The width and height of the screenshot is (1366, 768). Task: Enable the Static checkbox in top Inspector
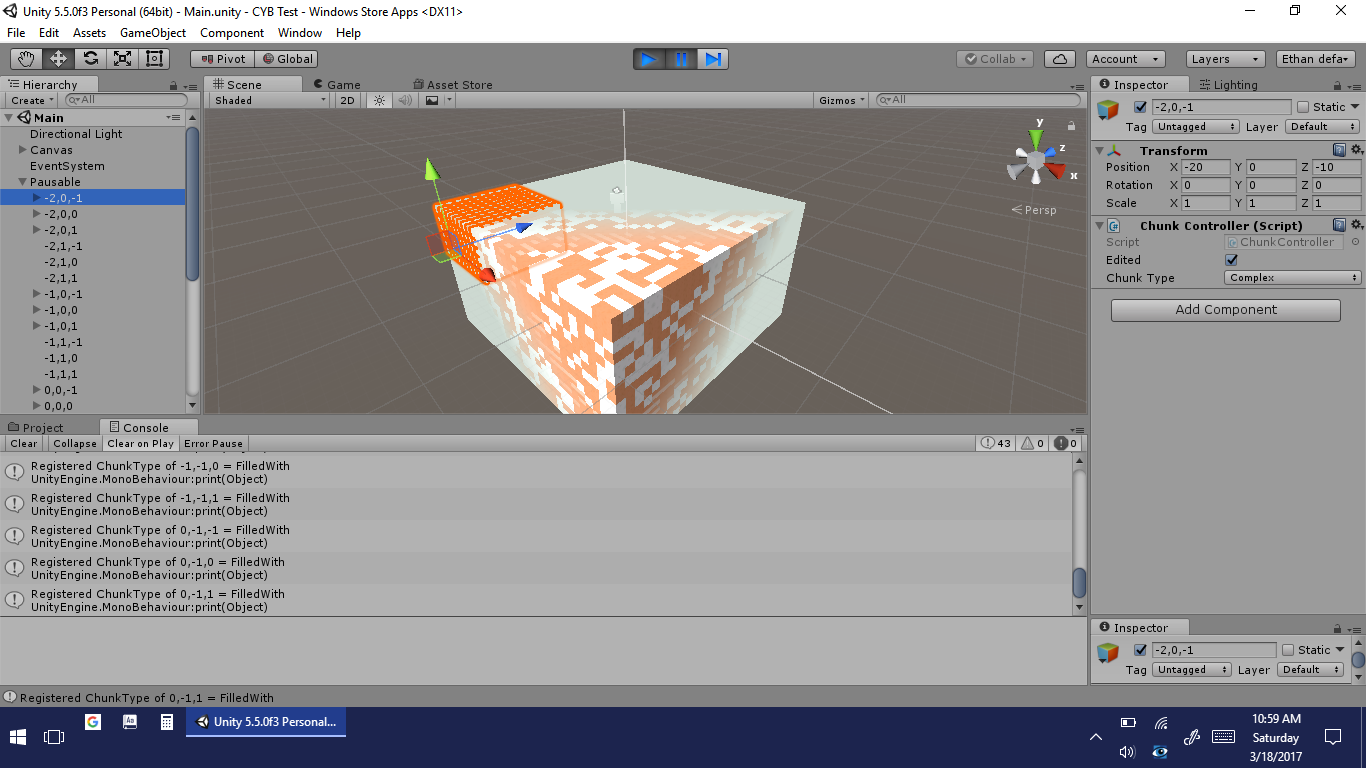coord(1302,107)
